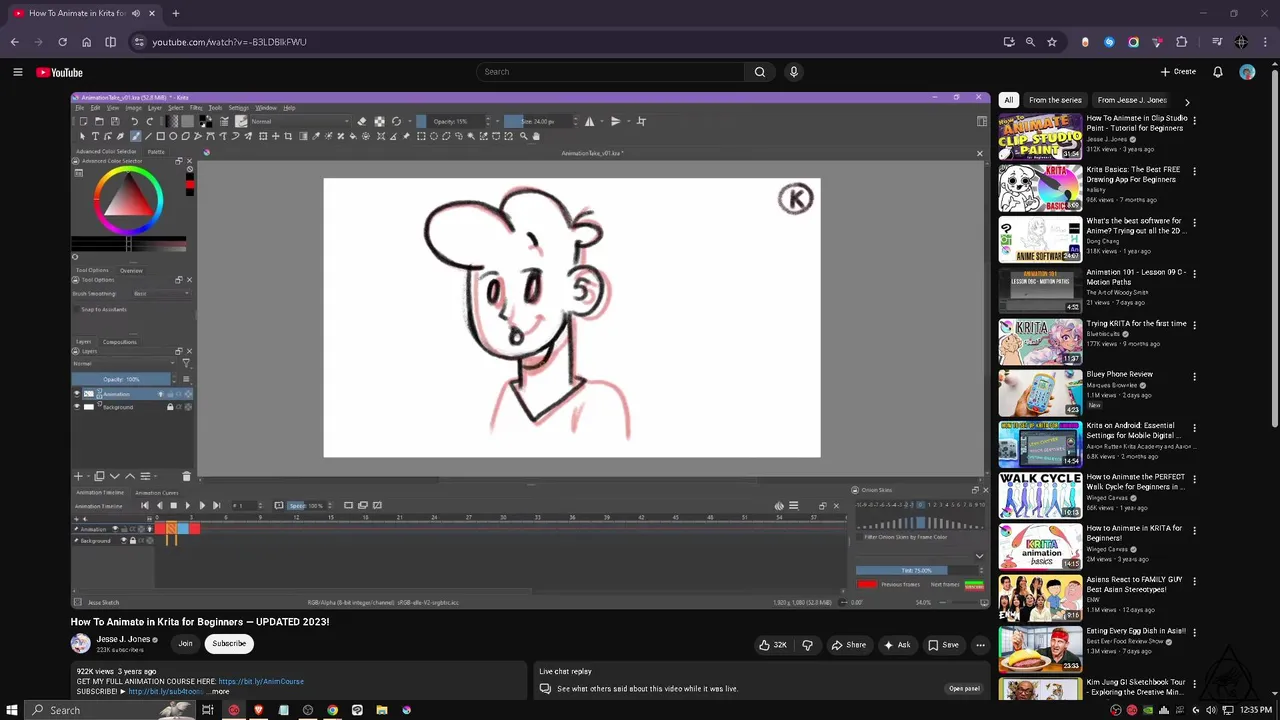Open the Filter menu in Krita
Image resolution: width=1280 pixels, height=720 pixels.
click(x=196, y=107)
